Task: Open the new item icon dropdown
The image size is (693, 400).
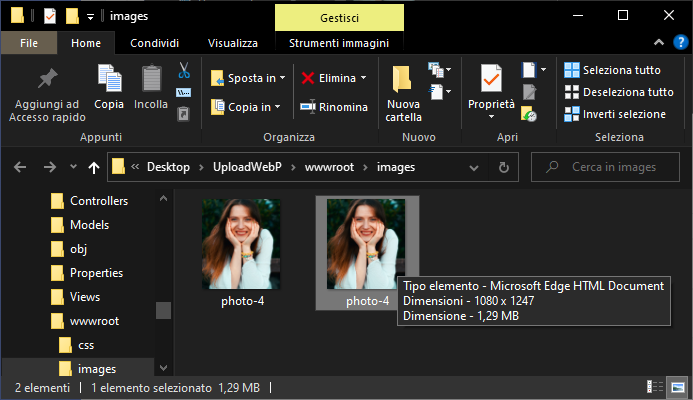Action: pyautogui.click(x=439, y=70)
